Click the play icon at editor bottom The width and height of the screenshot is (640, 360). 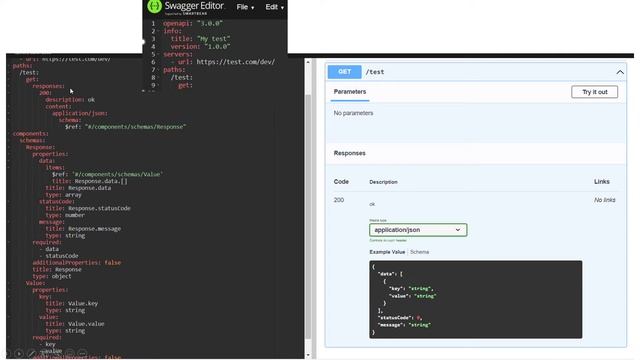(19, 353)
